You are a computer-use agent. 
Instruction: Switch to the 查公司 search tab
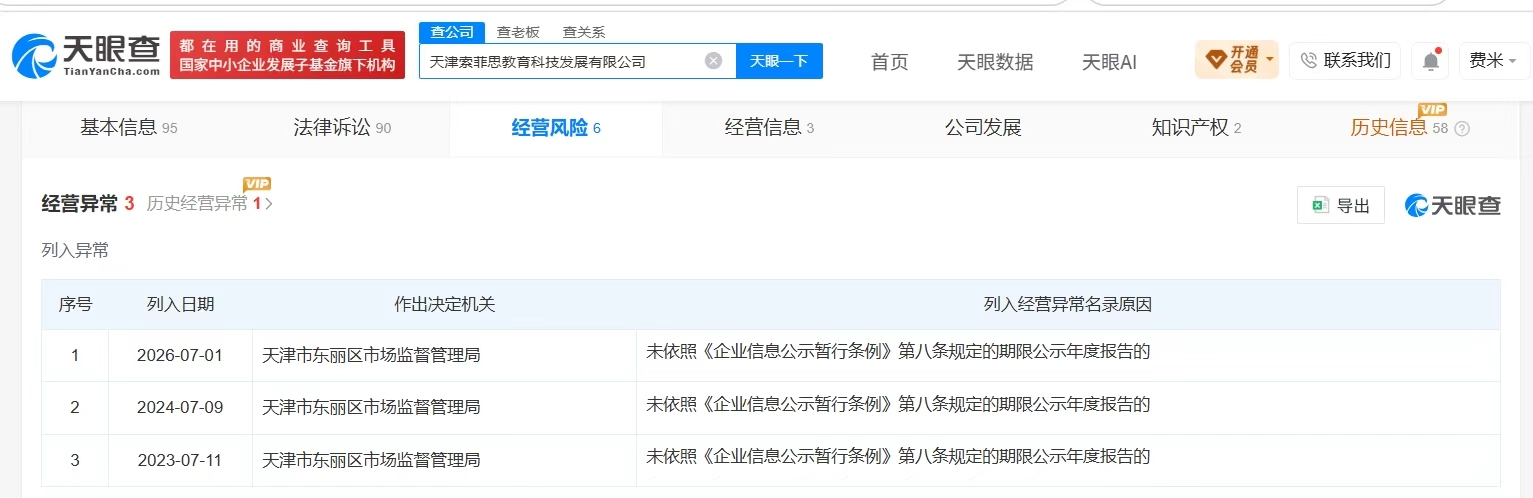click(x=452, y=32)
